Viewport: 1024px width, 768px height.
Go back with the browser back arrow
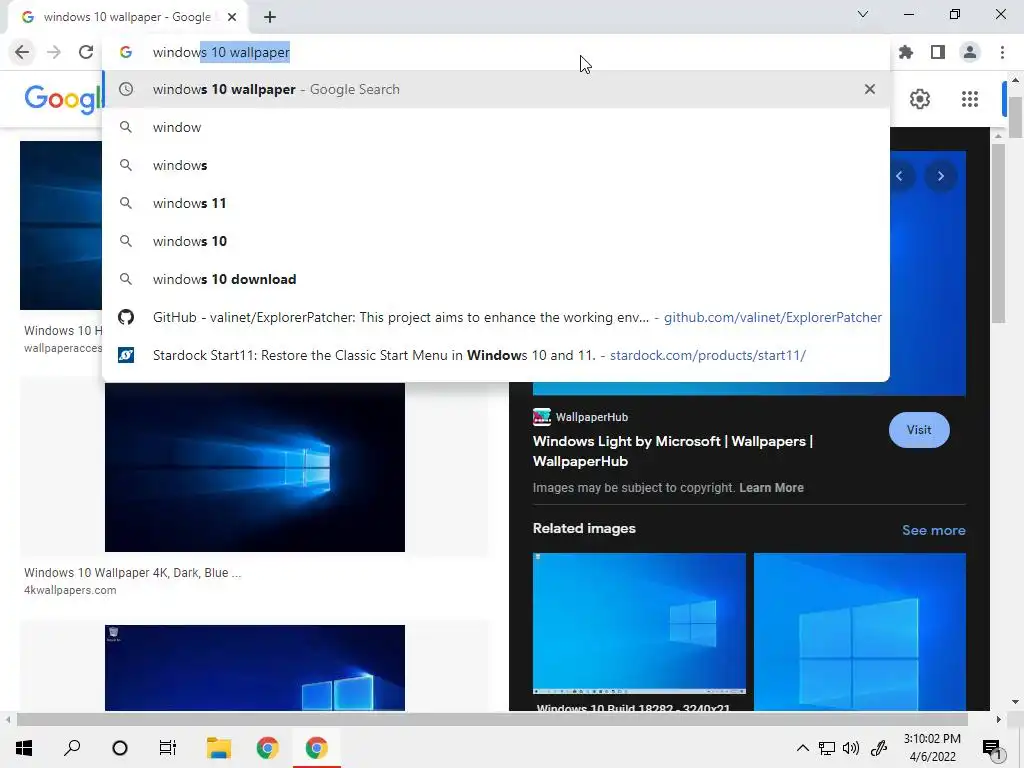(22, 52)
